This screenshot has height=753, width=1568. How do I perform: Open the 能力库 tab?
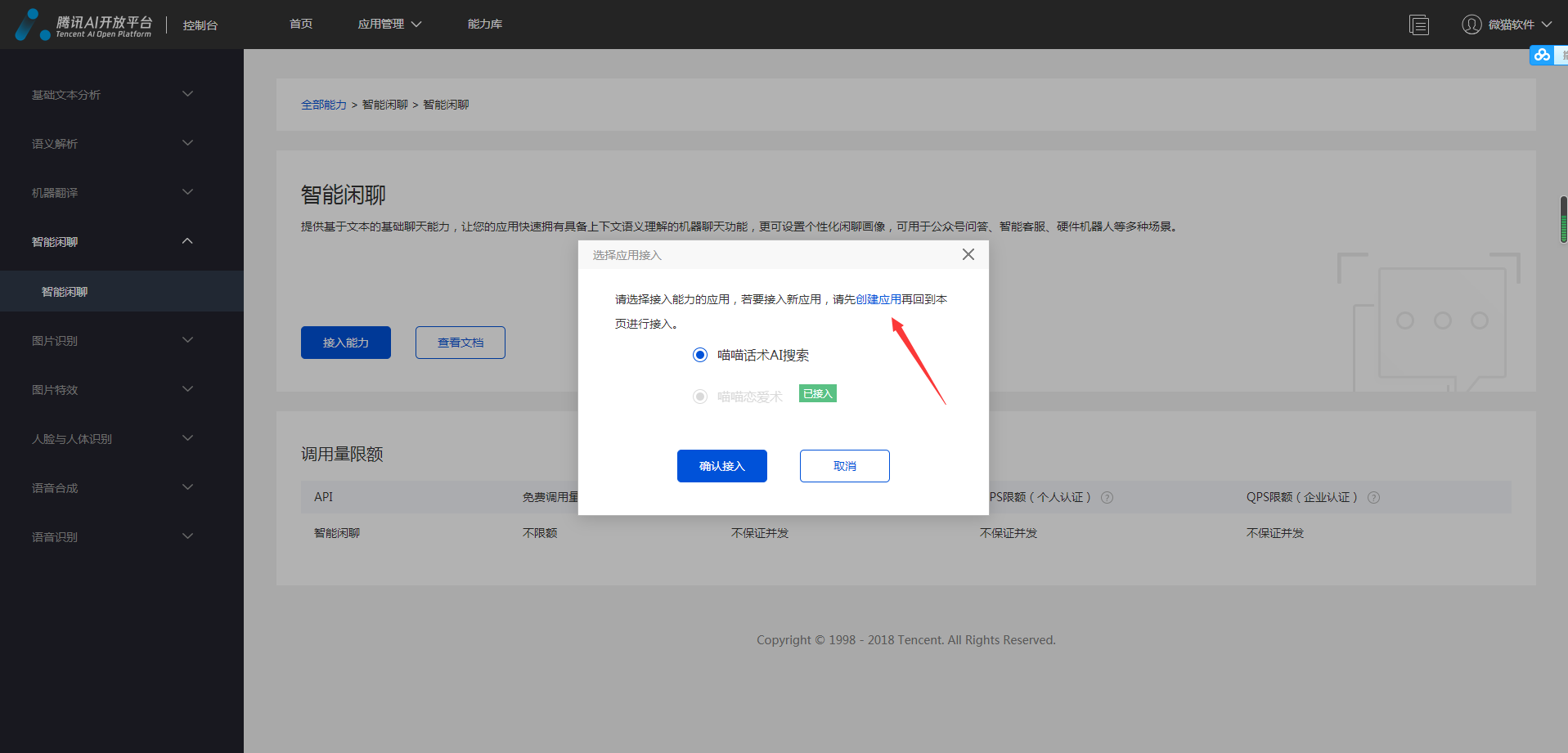[485, 25]
